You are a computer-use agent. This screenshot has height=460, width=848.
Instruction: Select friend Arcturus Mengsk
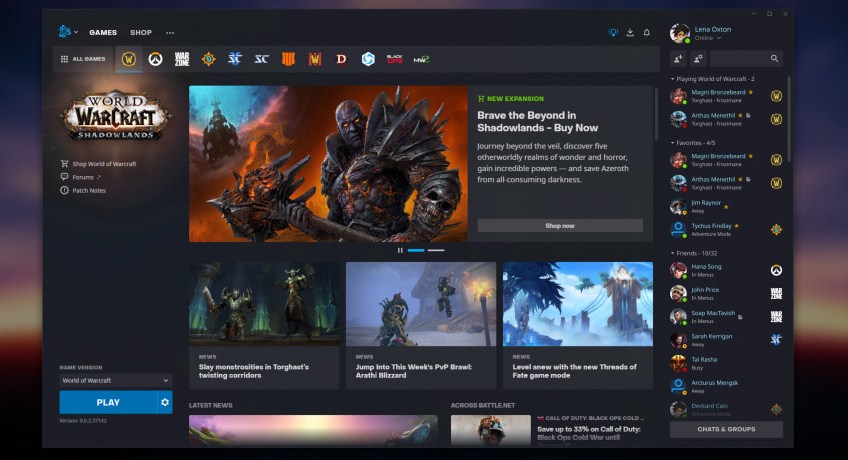click(x=725, y=386)
